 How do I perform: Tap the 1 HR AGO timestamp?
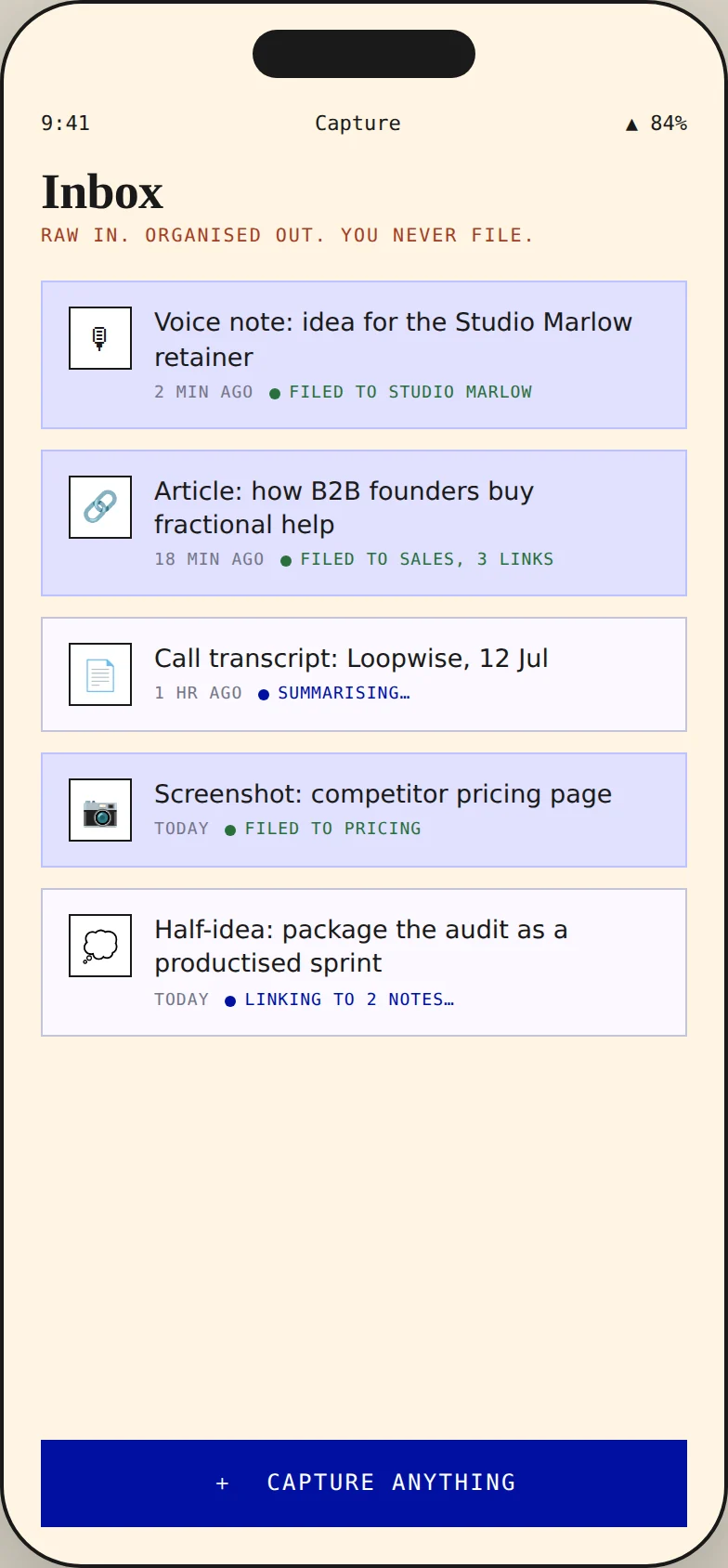[x=198, y=693]
